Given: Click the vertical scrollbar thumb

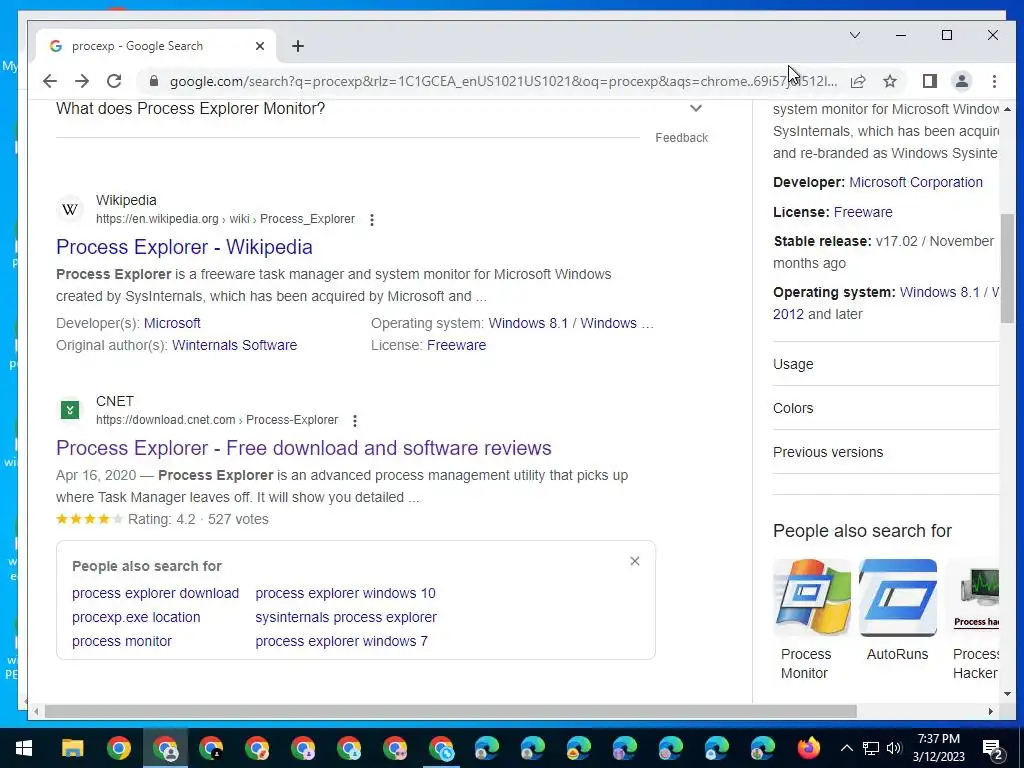Looking at the screenshot, I should pyautogui.click(x=1007, y=268).
